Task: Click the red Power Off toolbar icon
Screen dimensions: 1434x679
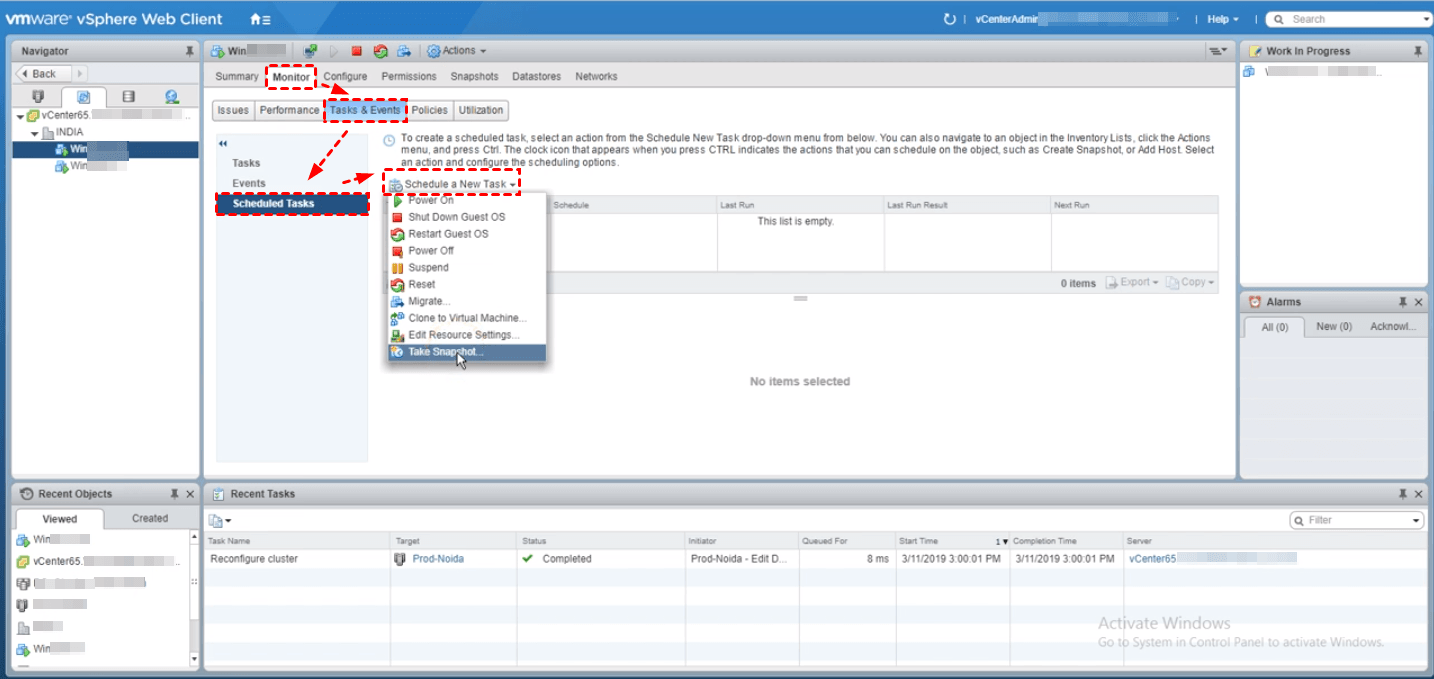Action: (356, 51)
